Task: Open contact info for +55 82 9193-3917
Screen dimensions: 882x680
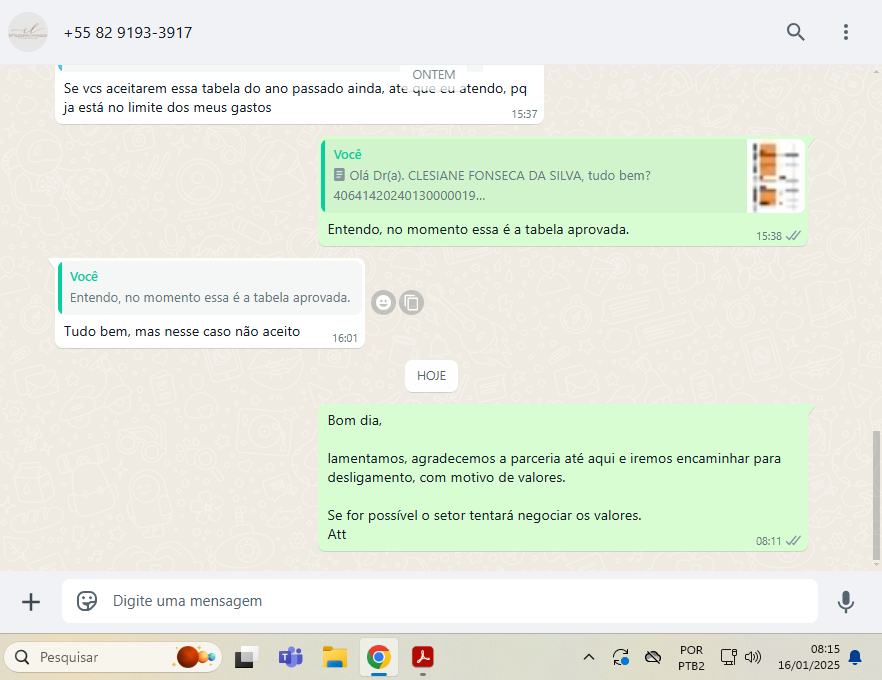Action: click(x=128, y=33)
